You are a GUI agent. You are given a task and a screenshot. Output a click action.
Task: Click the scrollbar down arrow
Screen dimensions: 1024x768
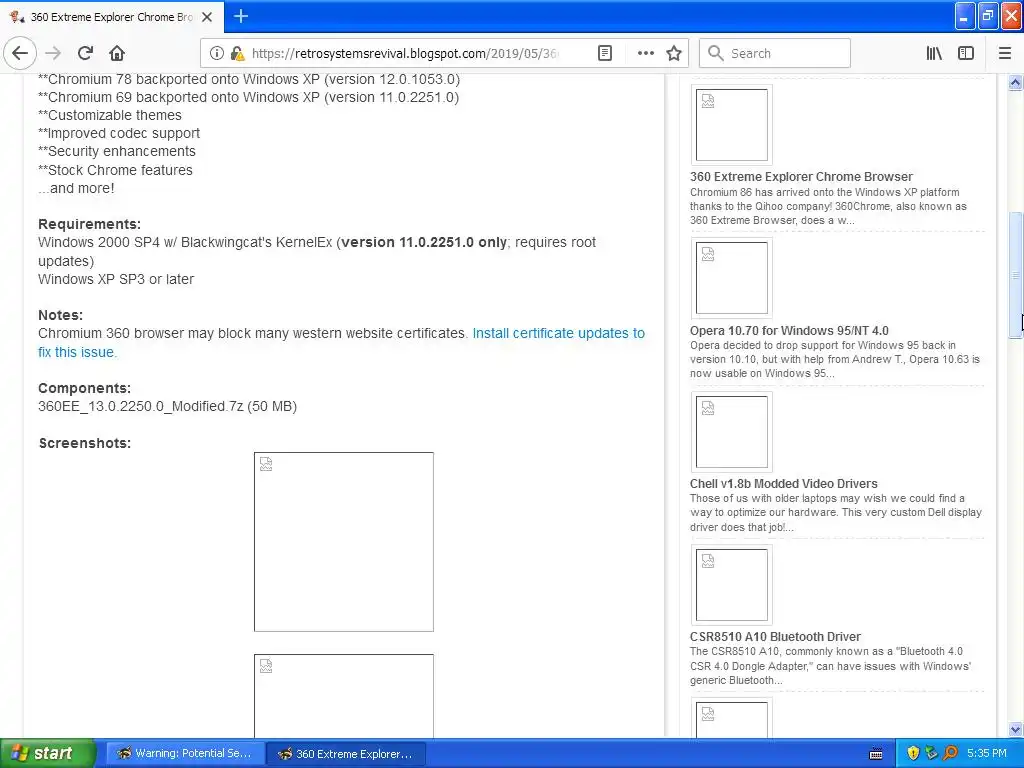pyautogui.click(x=1015, y=729)
